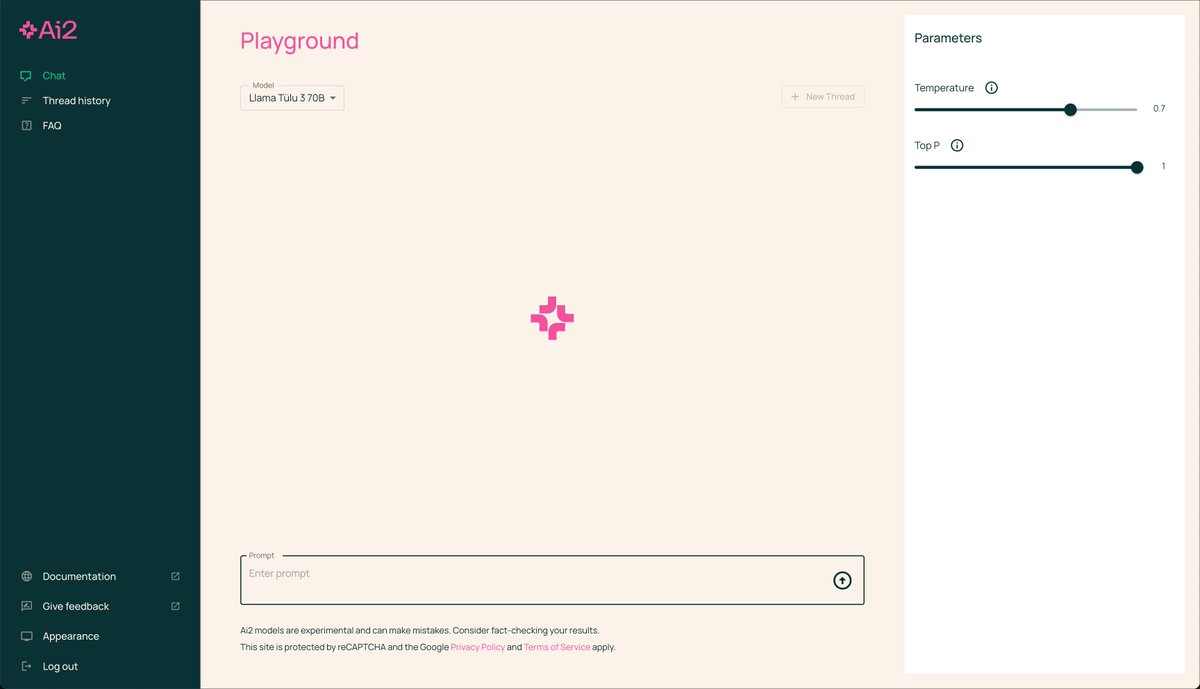Click external link icon beside Documentation

coord(176,577)
